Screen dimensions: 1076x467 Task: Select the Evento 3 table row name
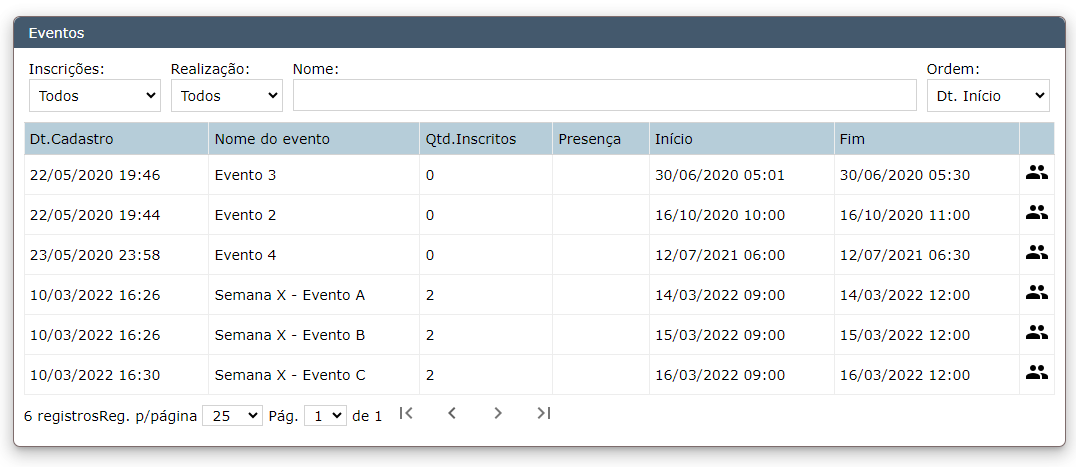click(x=245, y=175)
